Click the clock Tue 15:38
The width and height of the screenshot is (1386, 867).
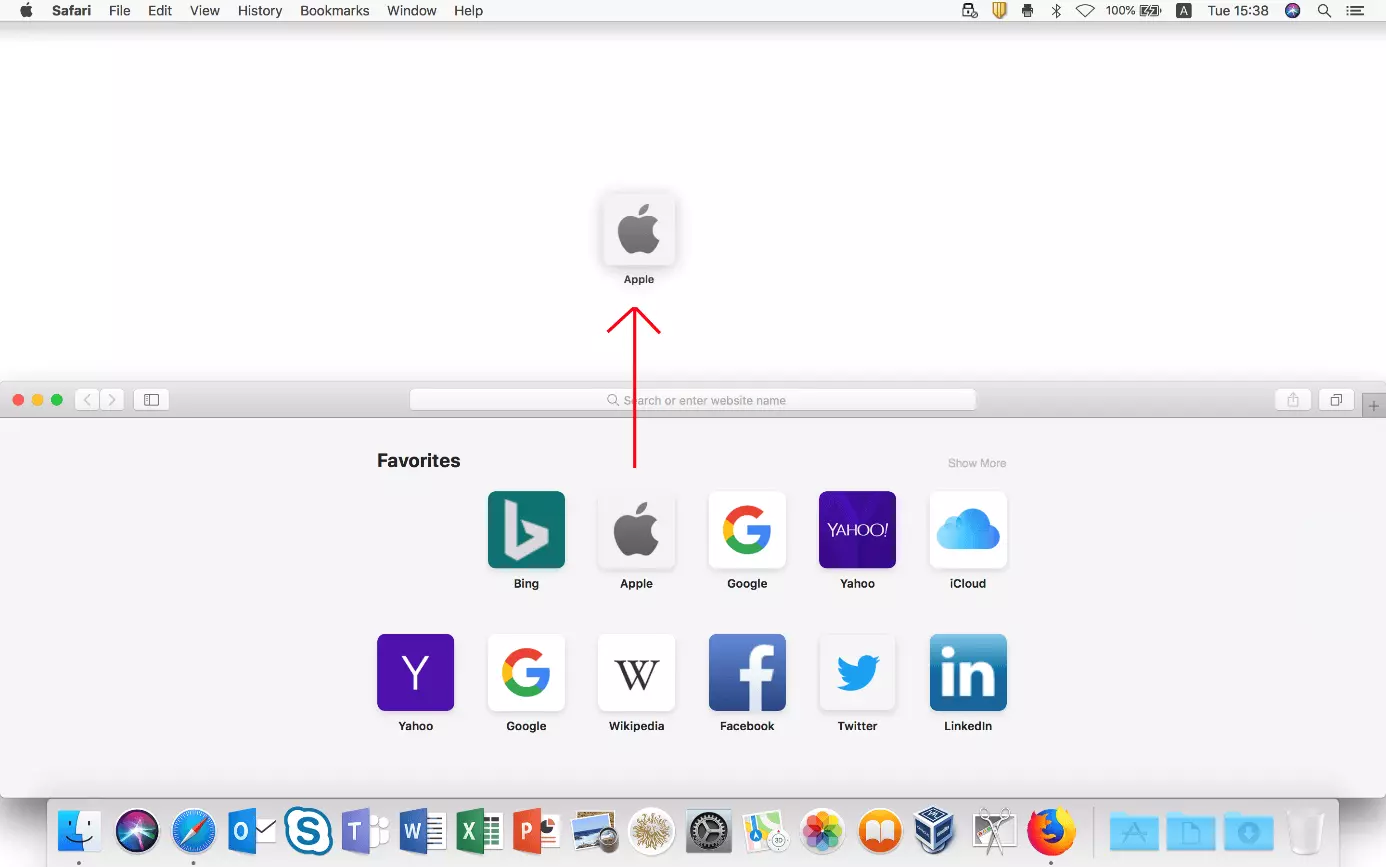1238,11
